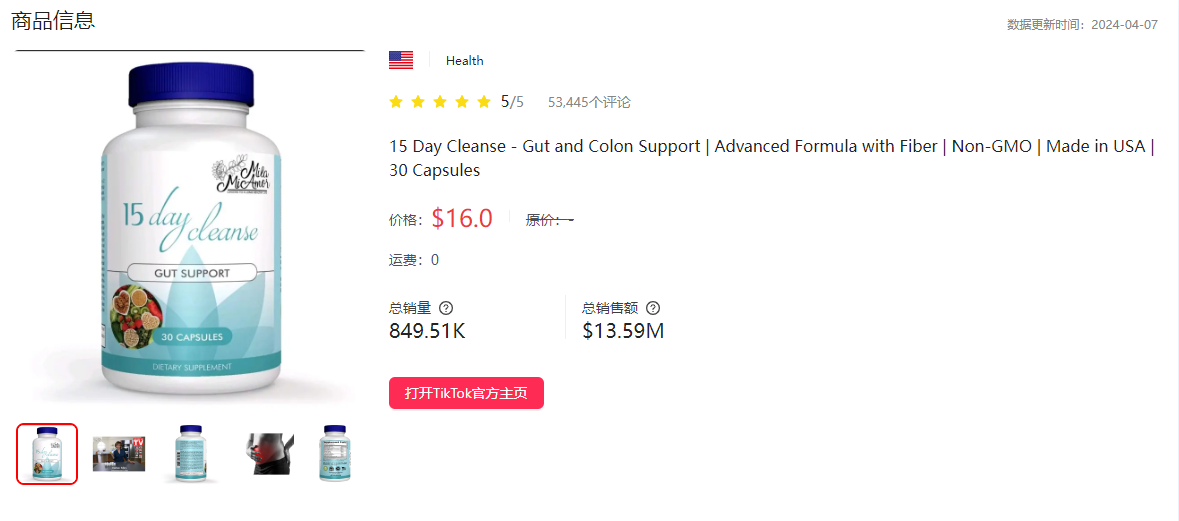
Task: Click the third yellow rating star
Action: tap(440, 102)
